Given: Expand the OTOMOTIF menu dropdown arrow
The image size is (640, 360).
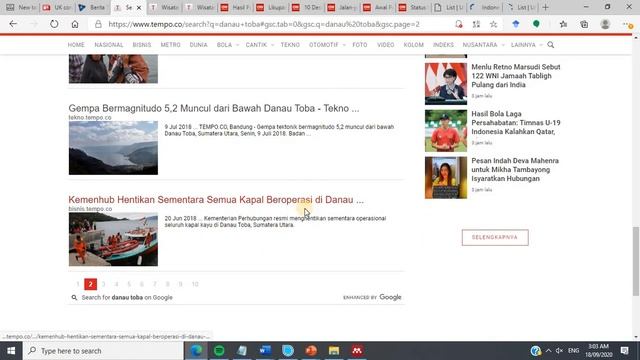Looking at the screenshot, I should coord(344,45).
